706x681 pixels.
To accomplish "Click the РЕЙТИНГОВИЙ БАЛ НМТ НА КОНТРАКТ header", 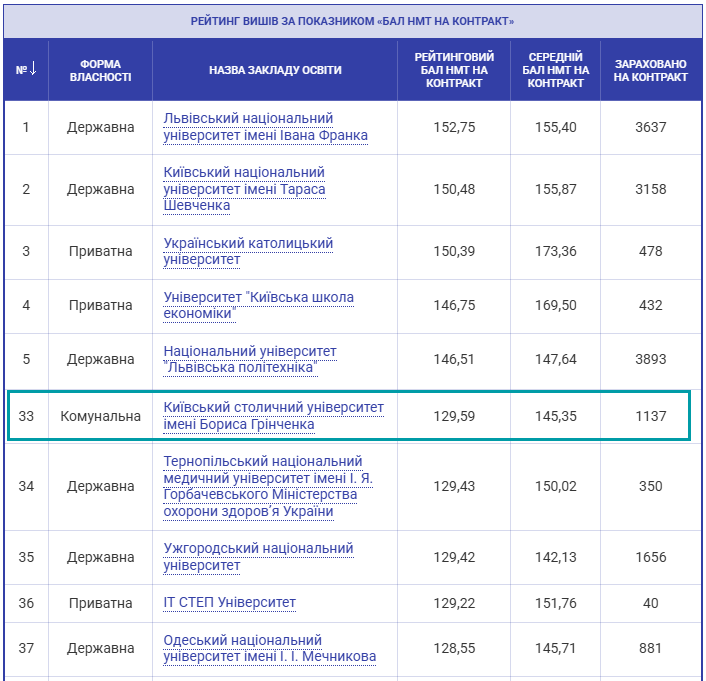I will [x=454, y=70].
